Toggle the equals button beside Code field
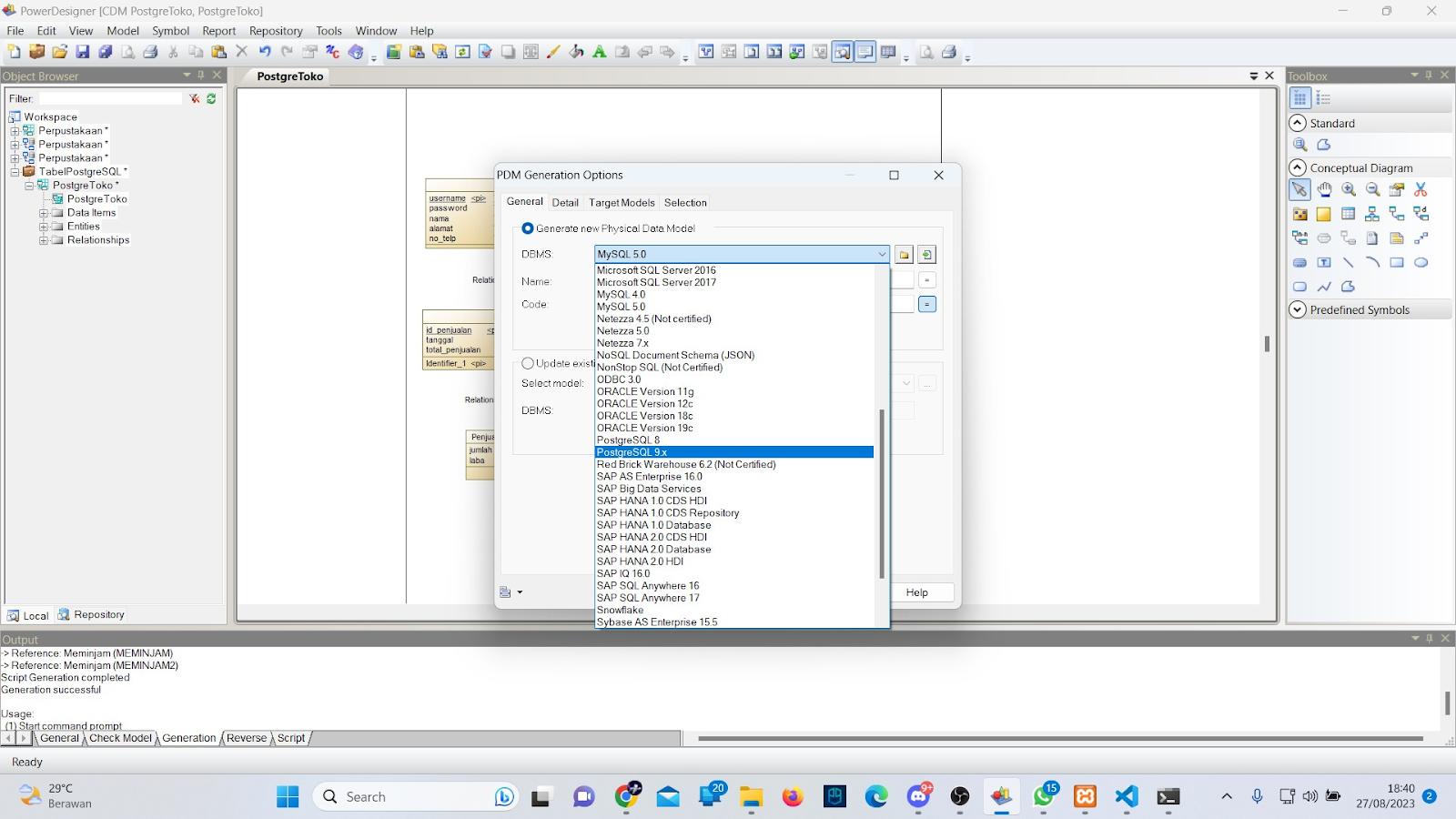The height and width of the screenshot is (819, 1456). 927,304
